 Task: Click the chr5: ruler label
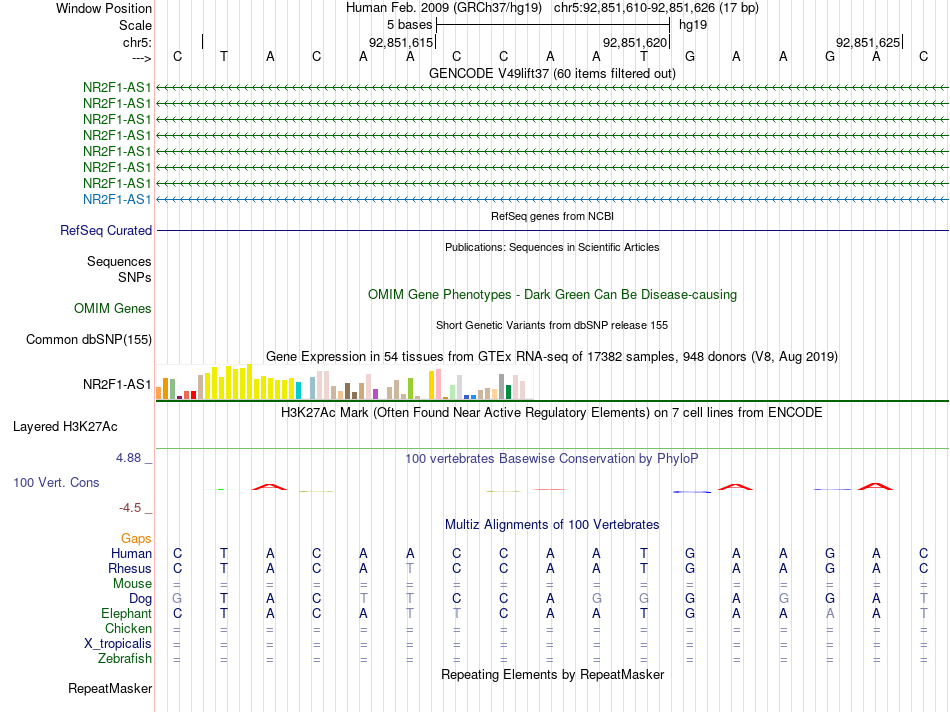tap(137, 42)
